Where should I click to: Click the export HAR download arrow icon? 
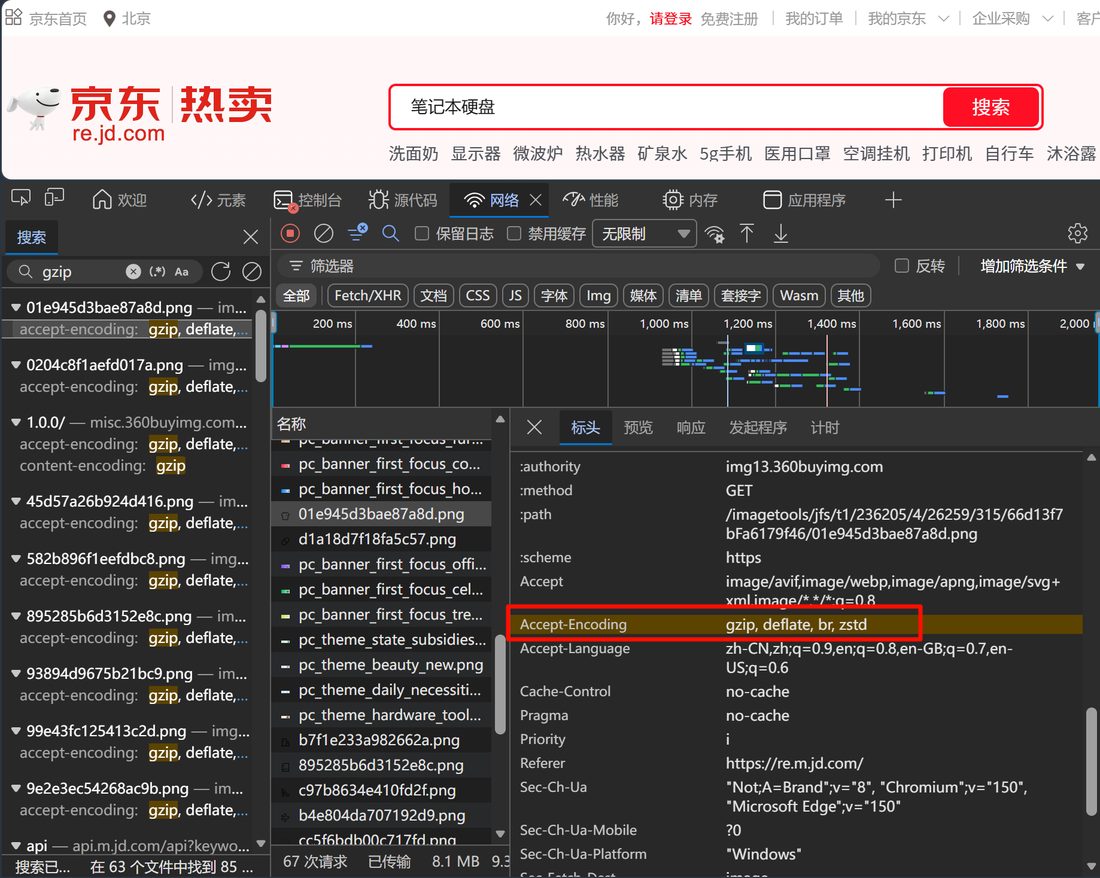(781, 234)
